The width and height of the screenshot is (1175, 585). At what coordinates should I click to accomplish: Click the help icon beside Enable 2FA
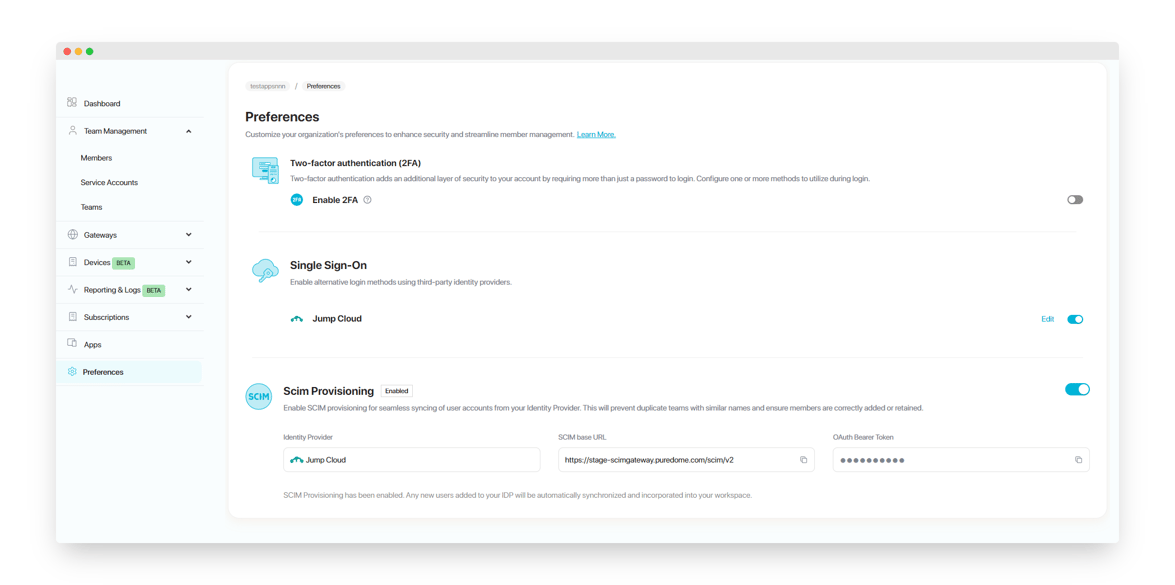pos(366,199)
